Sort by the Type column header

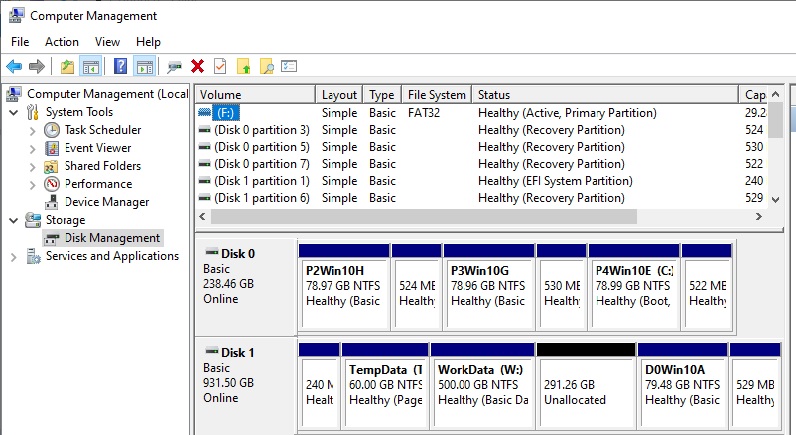point(382,94)
